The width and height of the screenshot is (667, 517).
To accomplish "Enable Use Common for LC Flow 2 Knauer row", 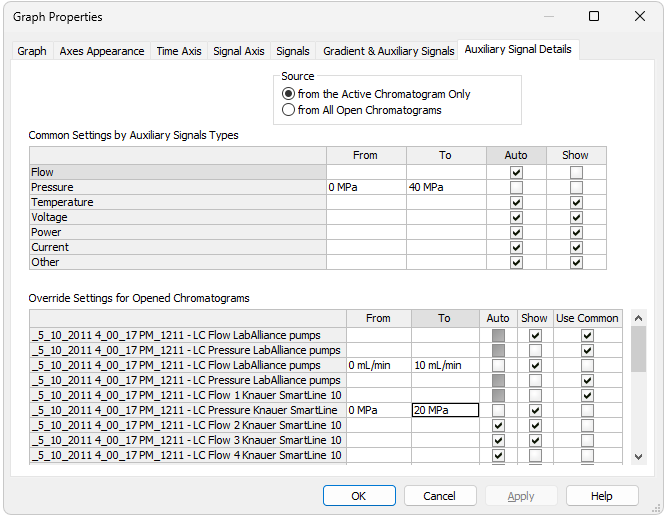I will pyautogui.click(x=587, y=426).
